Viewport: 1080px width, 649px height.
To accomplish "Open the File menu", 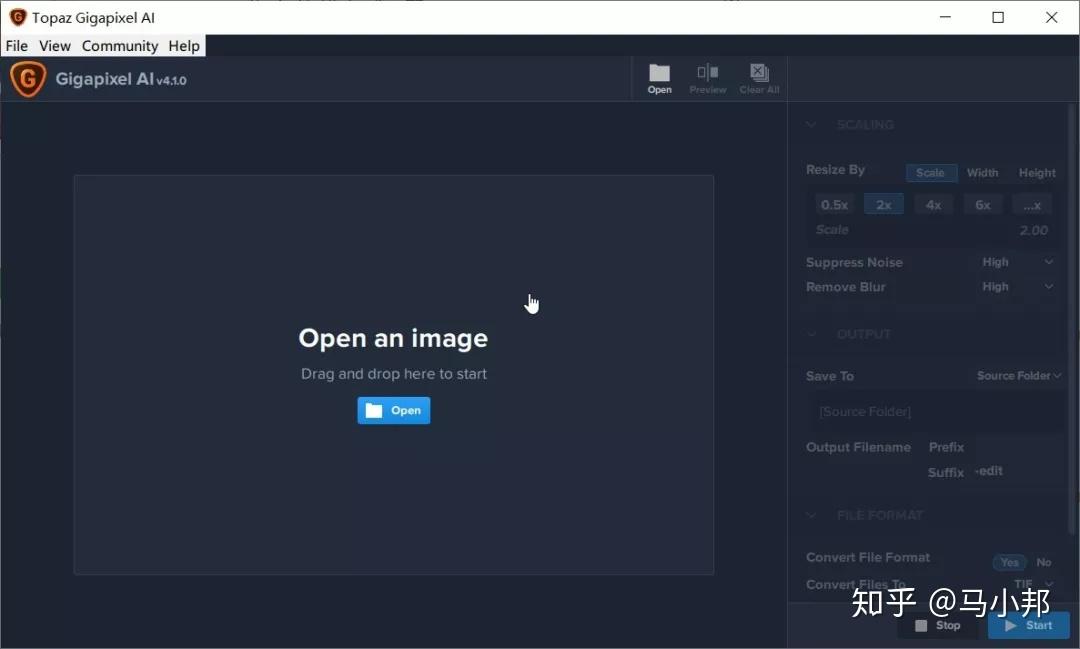I will coord(17,46).
